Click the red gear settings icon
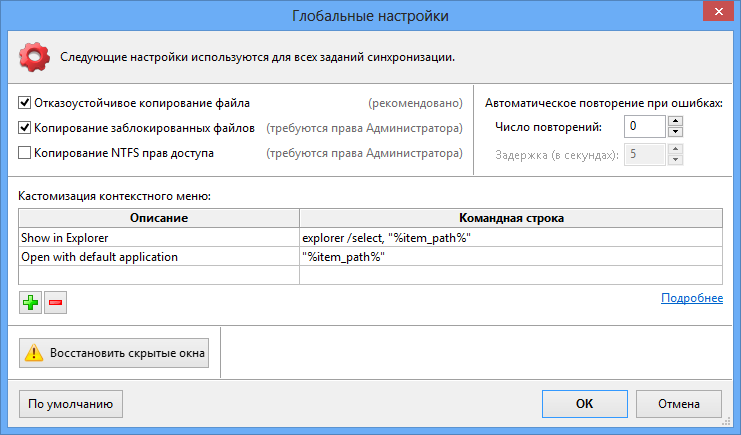Image resolution: width=741 pixels, height=435 pixels. [x=35, y=57]
